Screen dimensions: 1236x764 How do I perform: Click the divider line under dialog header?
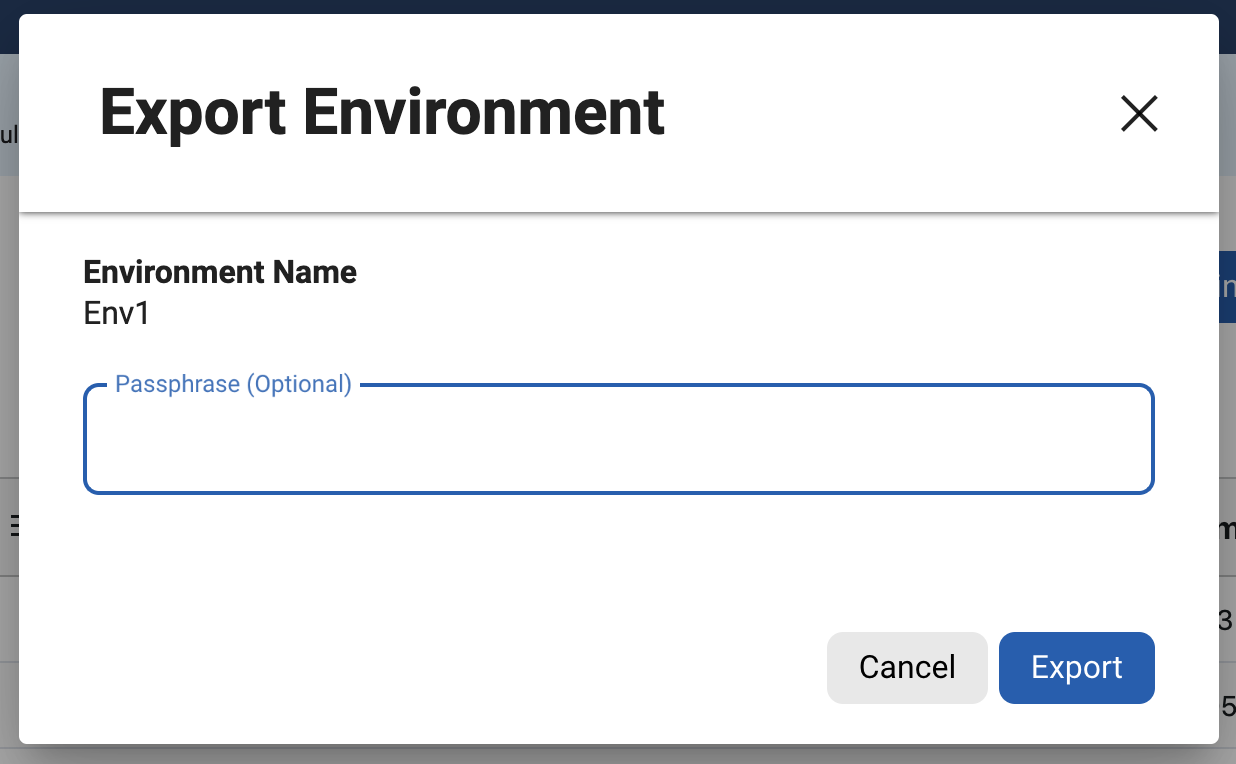[618, 212]
